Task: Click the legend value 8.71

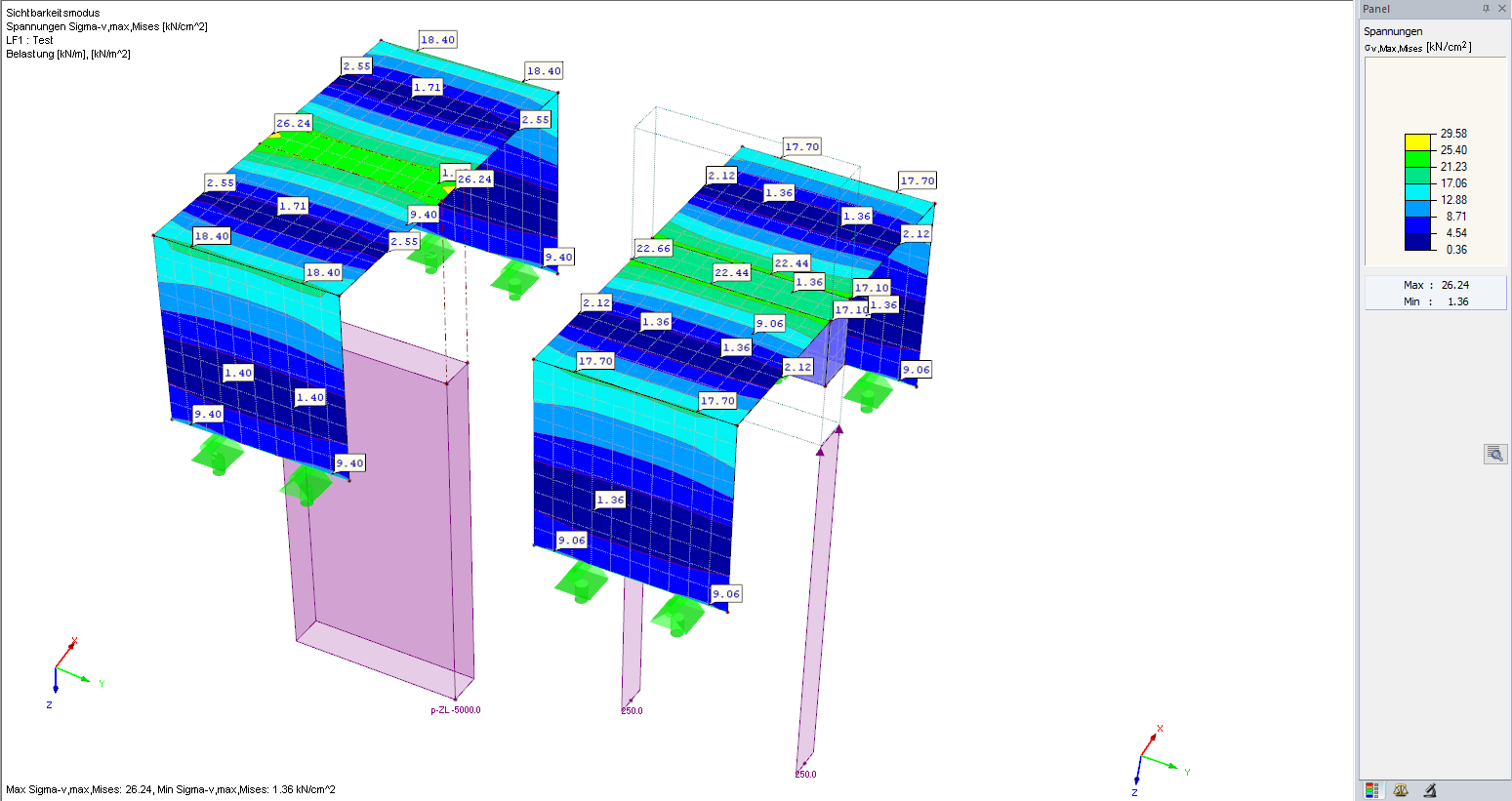Action: pos(1456,217)
